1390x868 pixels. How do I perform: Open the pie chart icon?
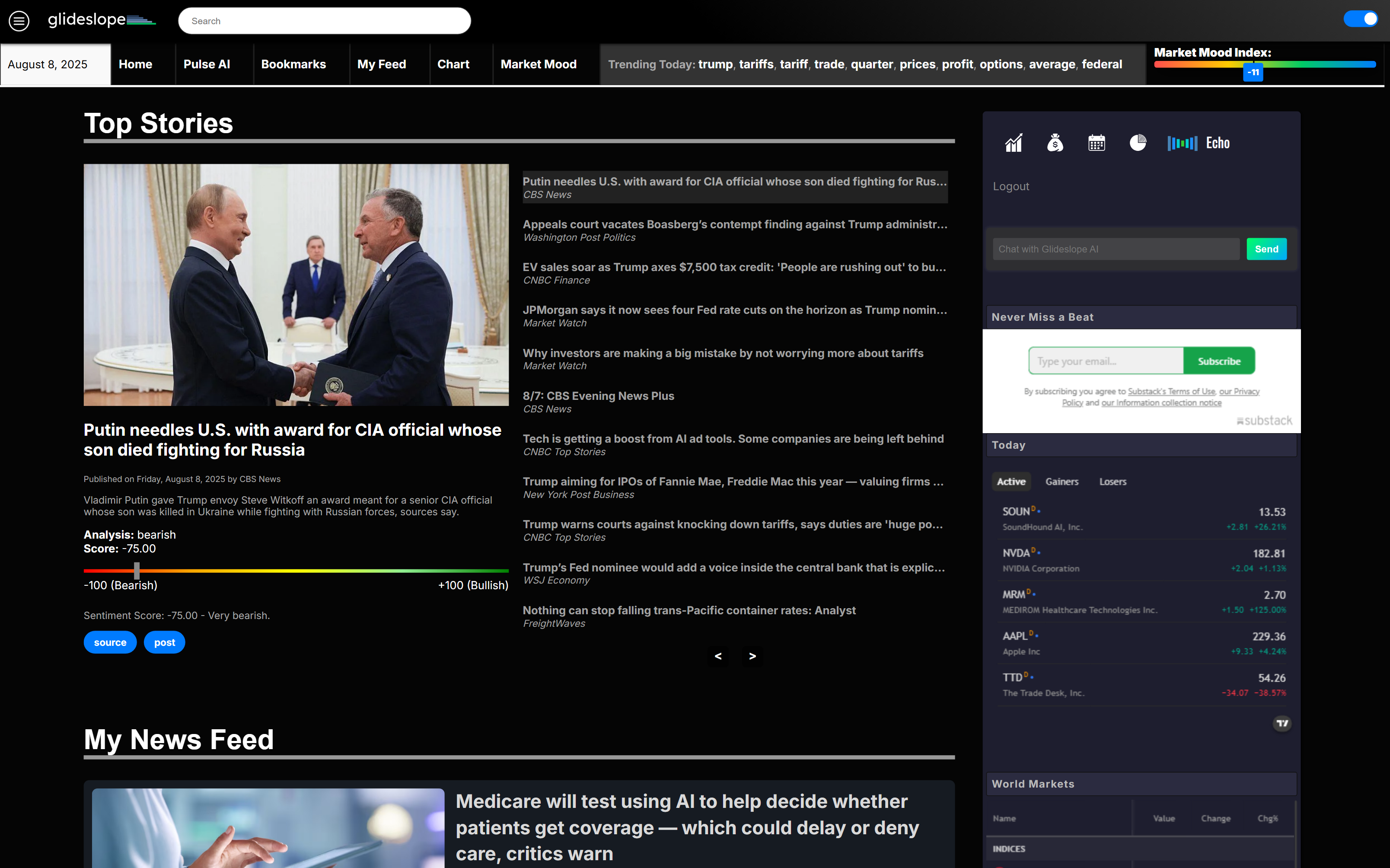1138,142
